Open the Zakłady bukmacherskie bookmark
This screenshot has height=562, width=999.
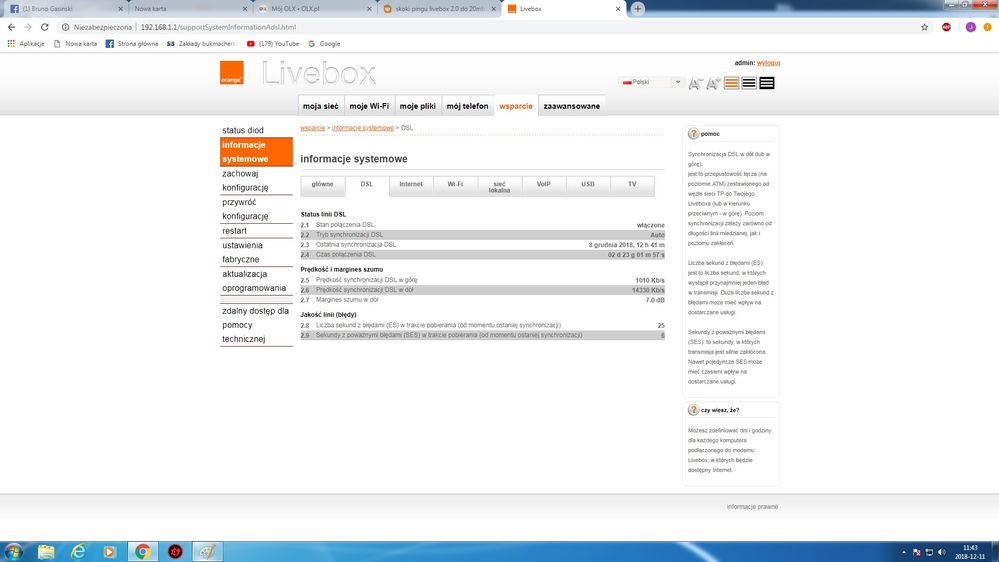tap(203, 44)
